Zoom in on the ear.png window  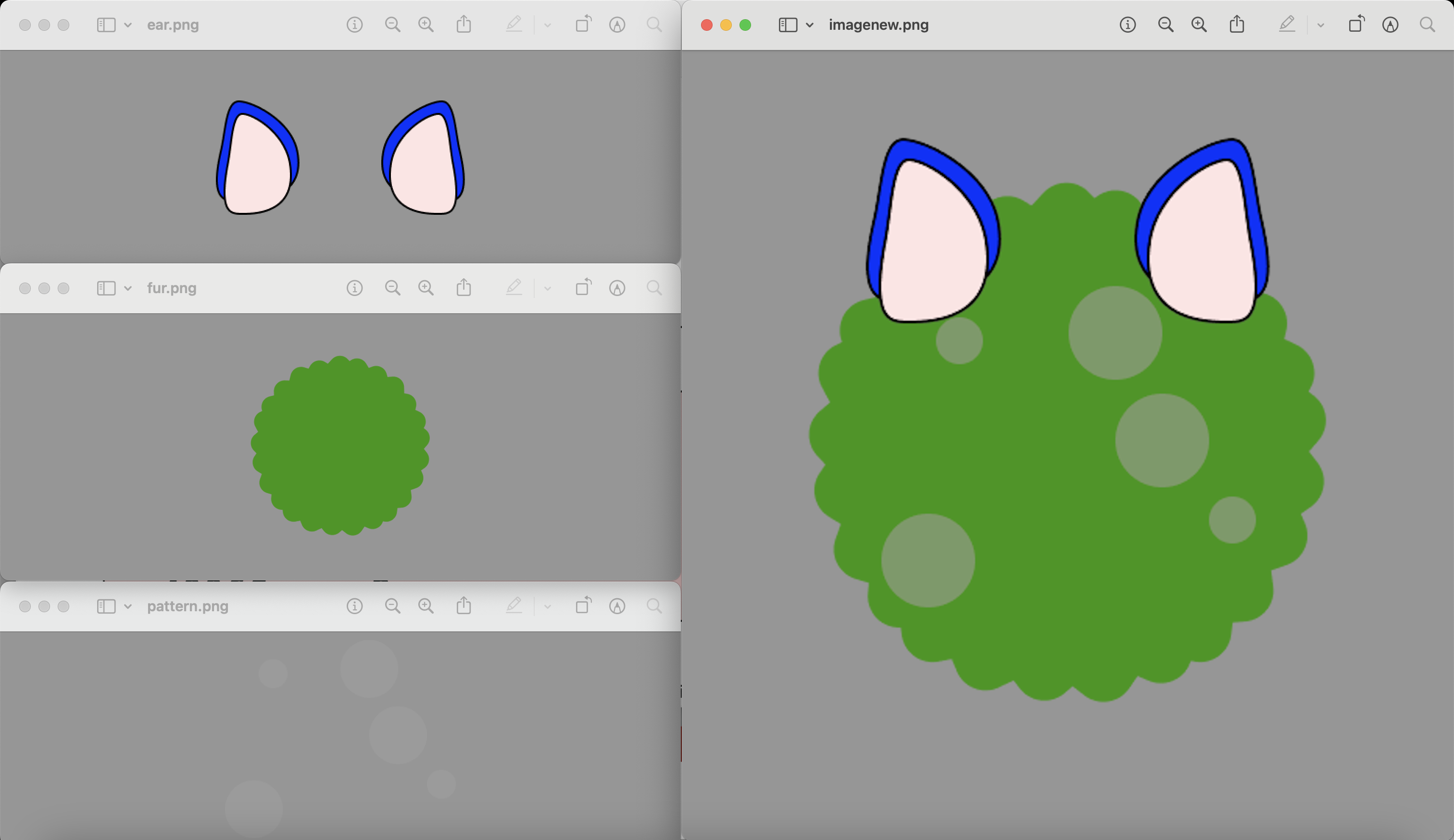[x=426, y=25]
